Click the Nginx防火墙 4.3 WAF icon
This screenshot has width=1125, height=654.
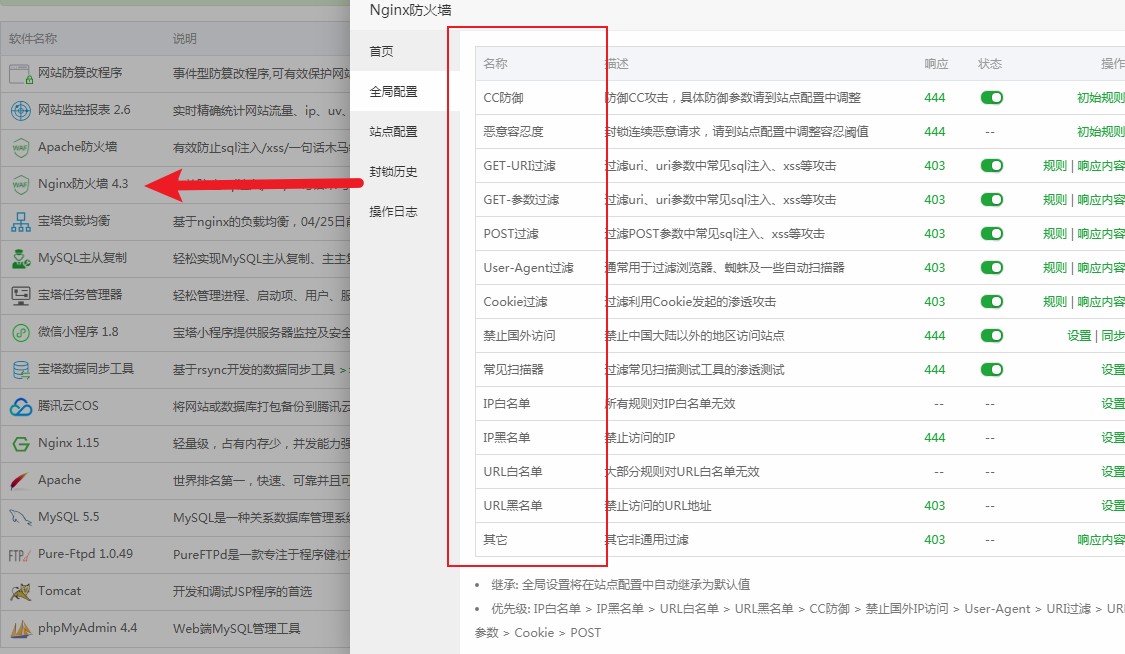21,185
